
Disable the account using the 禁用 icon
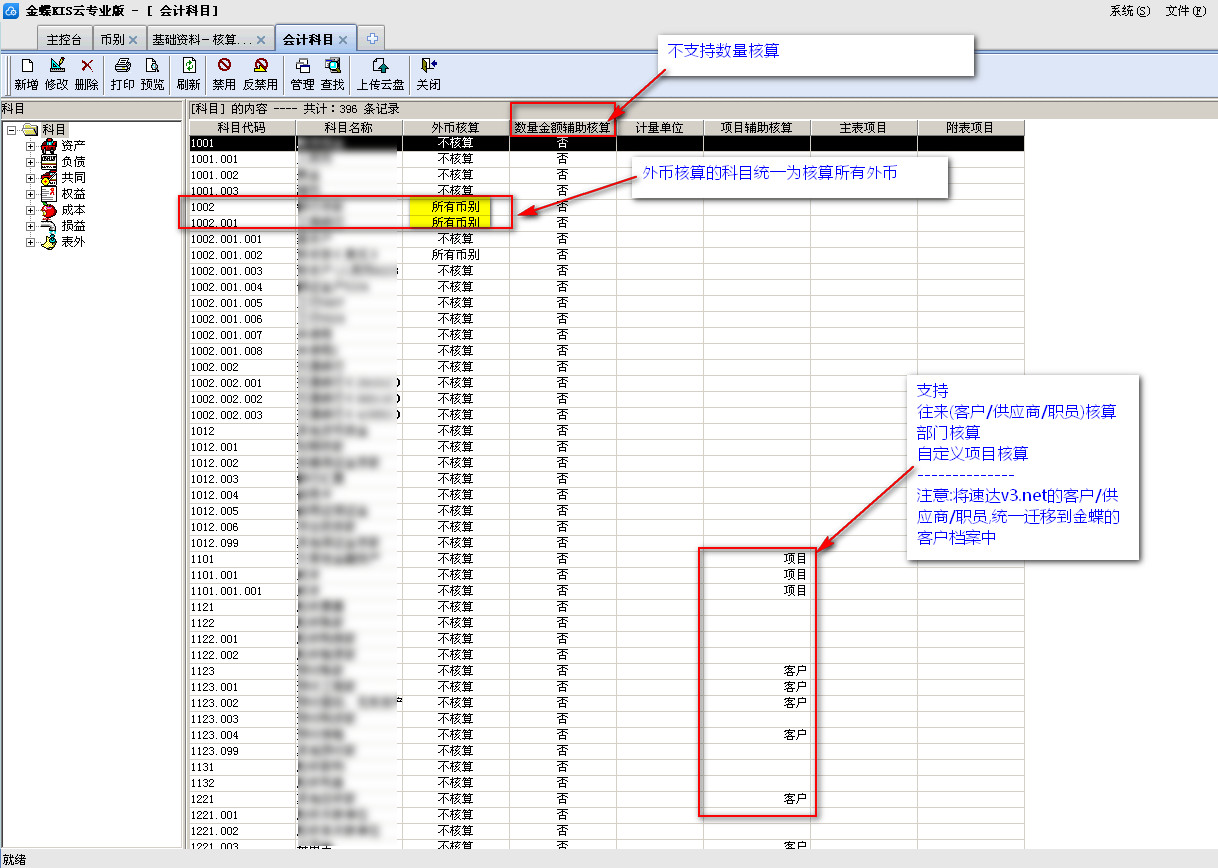pyautogui.click(x=224, y=66)
